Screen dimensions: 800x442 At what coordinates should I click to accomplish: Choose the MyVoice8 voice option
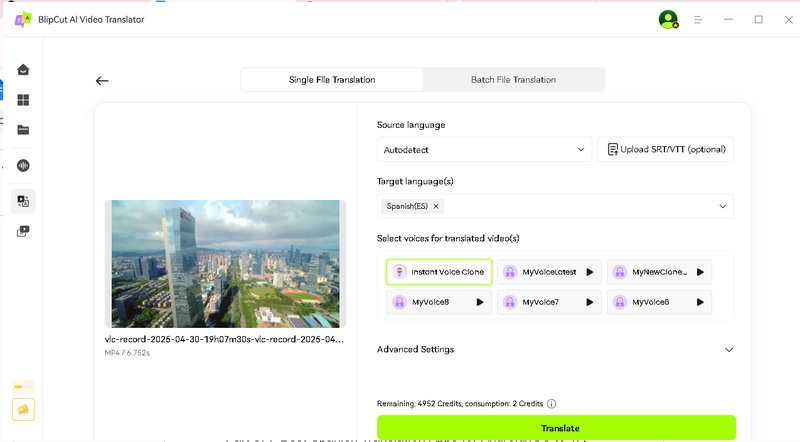(x=439, y=301)
